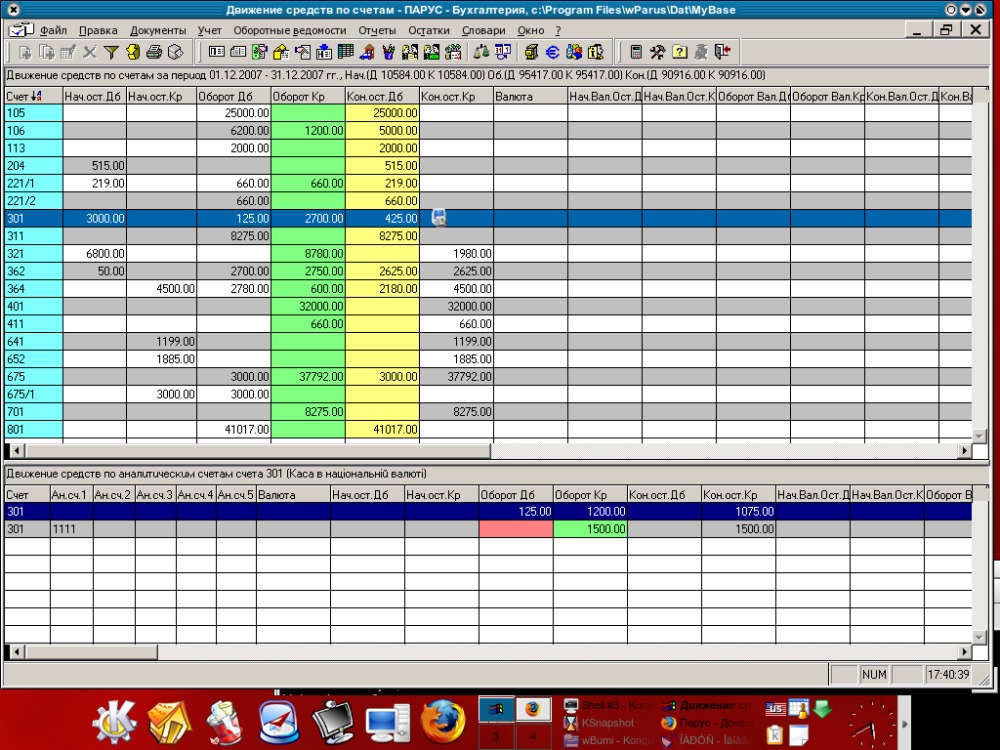This screenshot has height=750, width=1000.
Task: Click the filter funnel icon in toolbar
Action: (111, 52)
